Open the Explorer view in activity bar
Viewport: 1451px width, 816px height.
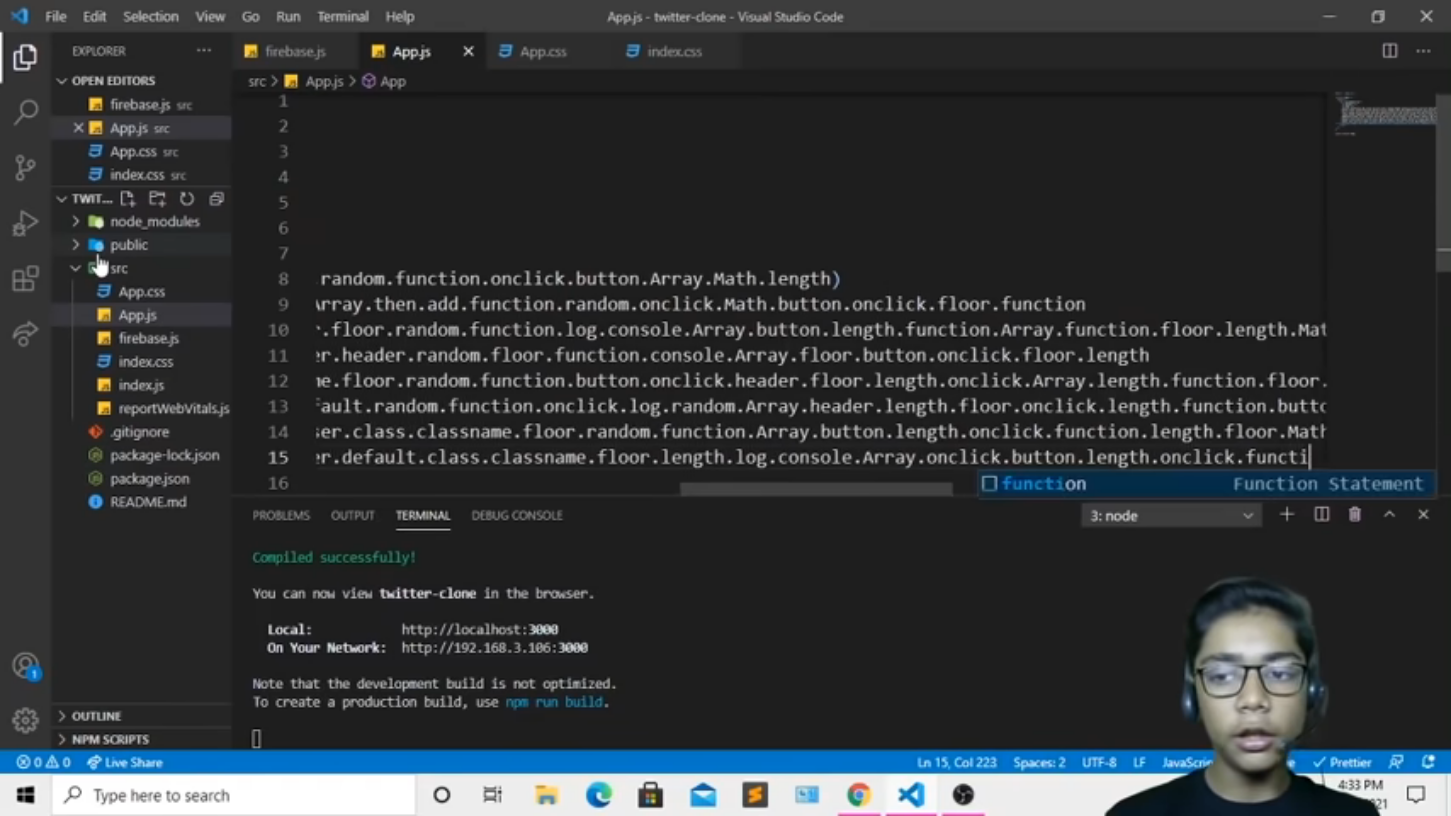click(25, 57)
